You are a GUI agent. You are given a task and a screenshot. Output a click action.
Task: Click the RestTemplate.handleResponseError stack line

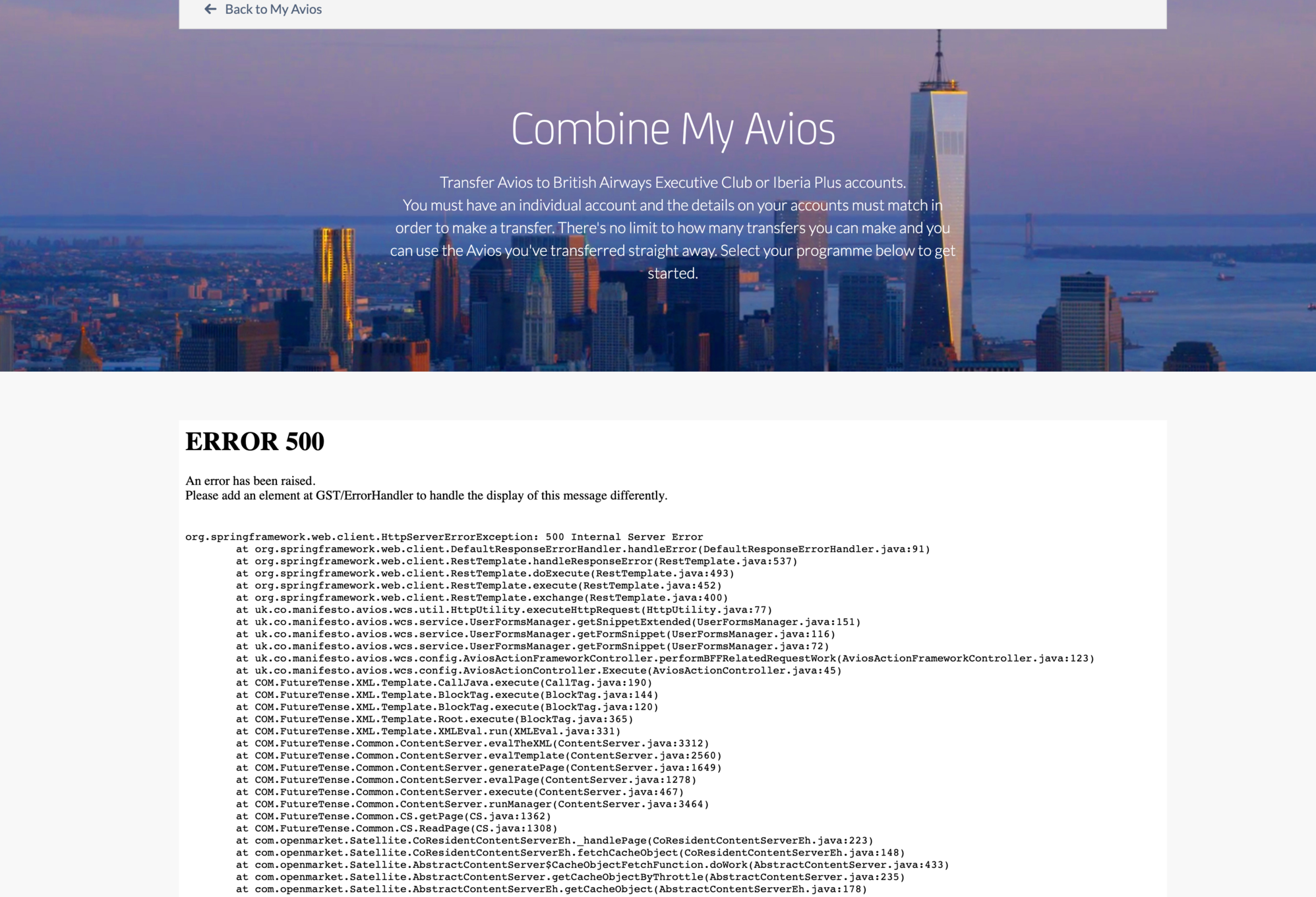coord(516,562)
